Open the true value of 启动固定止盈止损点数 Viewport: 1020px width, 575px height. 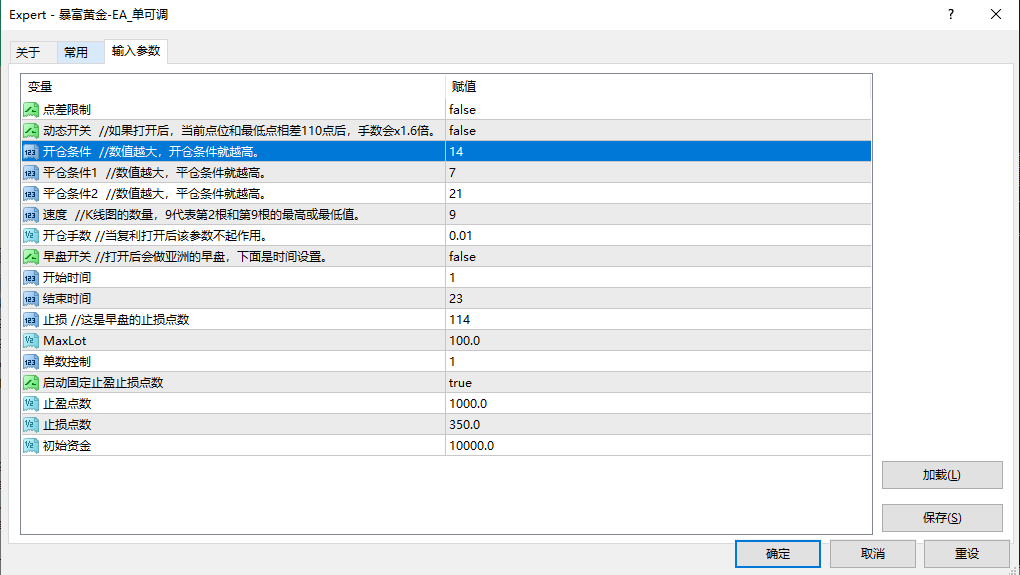pyautogui.click(x=460, y=383)
